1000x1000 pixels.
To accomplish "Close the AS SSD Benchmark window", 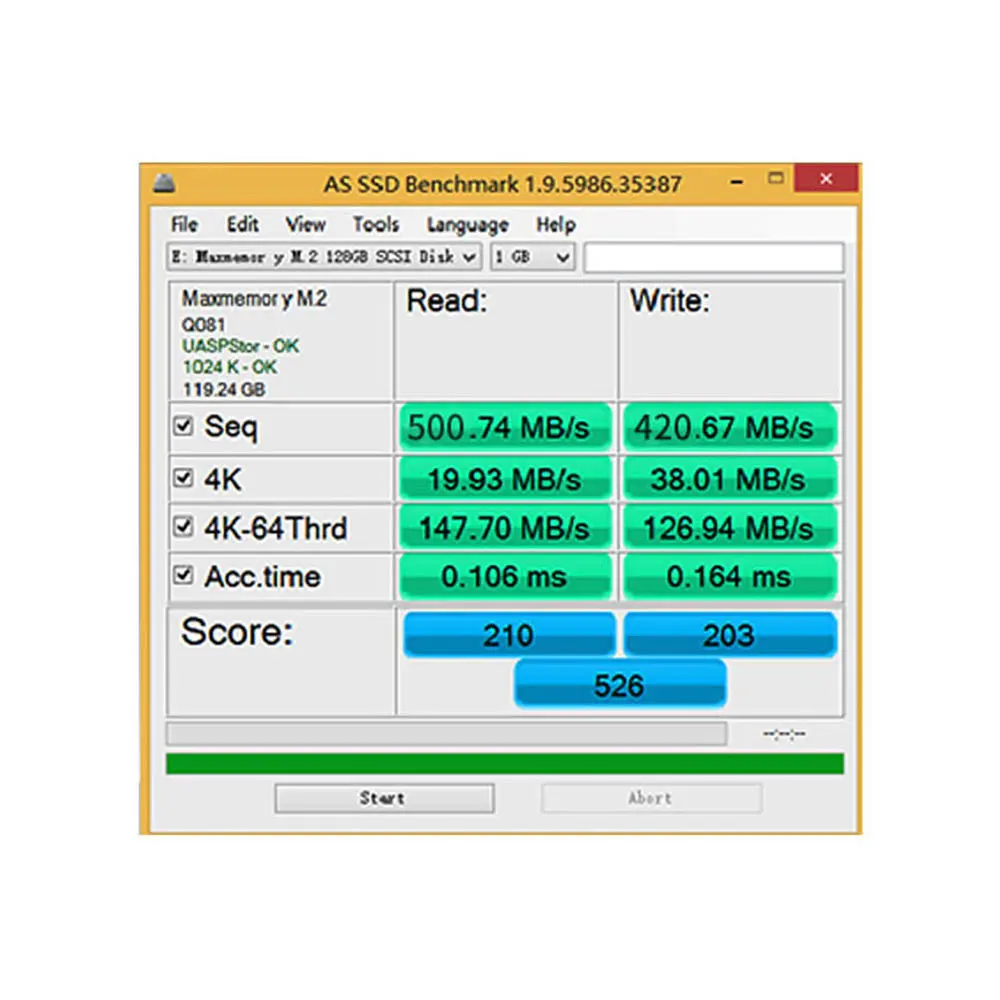I will click(826, 179).
